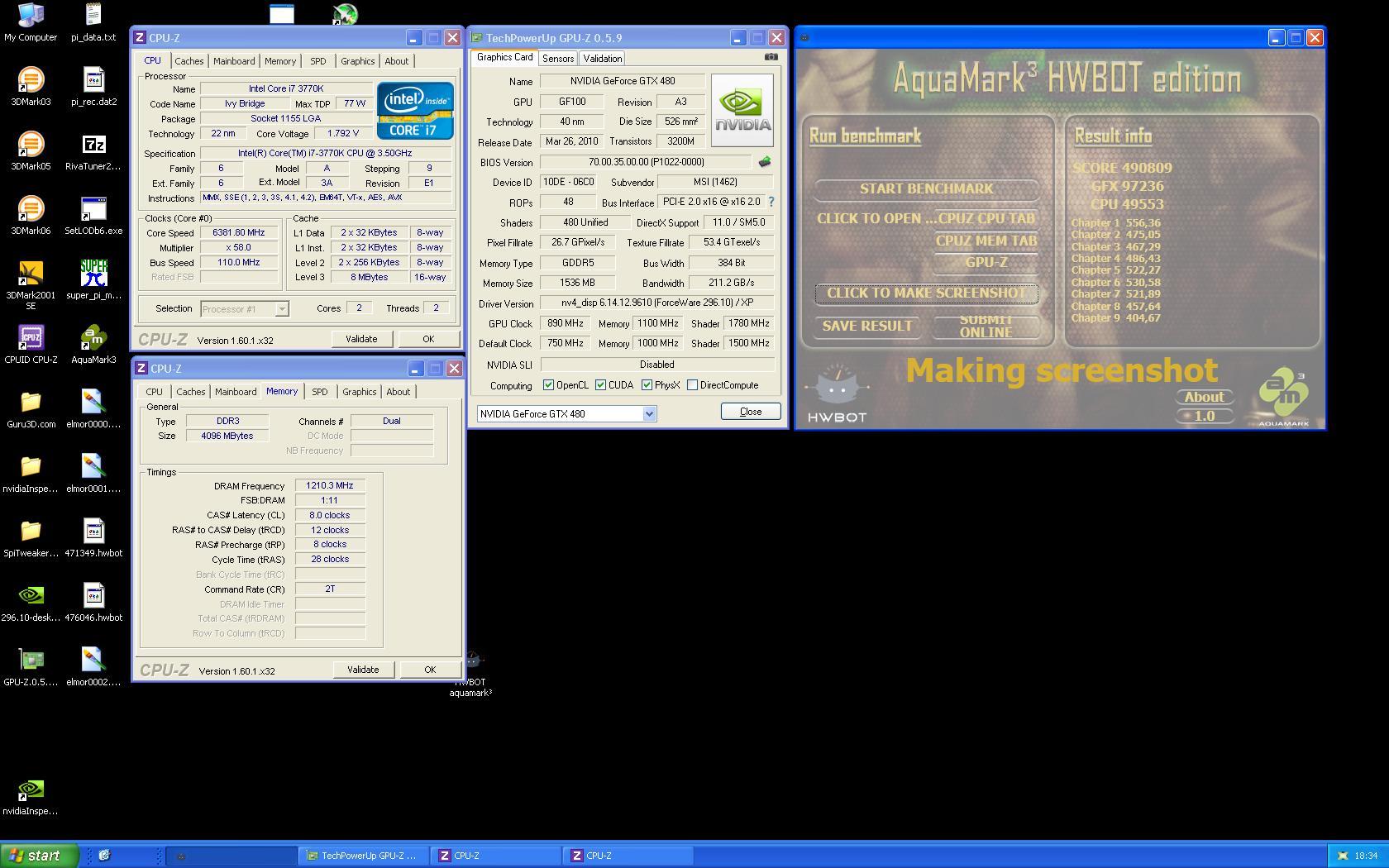
Task: Launch 3DMark05 desktop shortcut
Action: pos(31,151)
